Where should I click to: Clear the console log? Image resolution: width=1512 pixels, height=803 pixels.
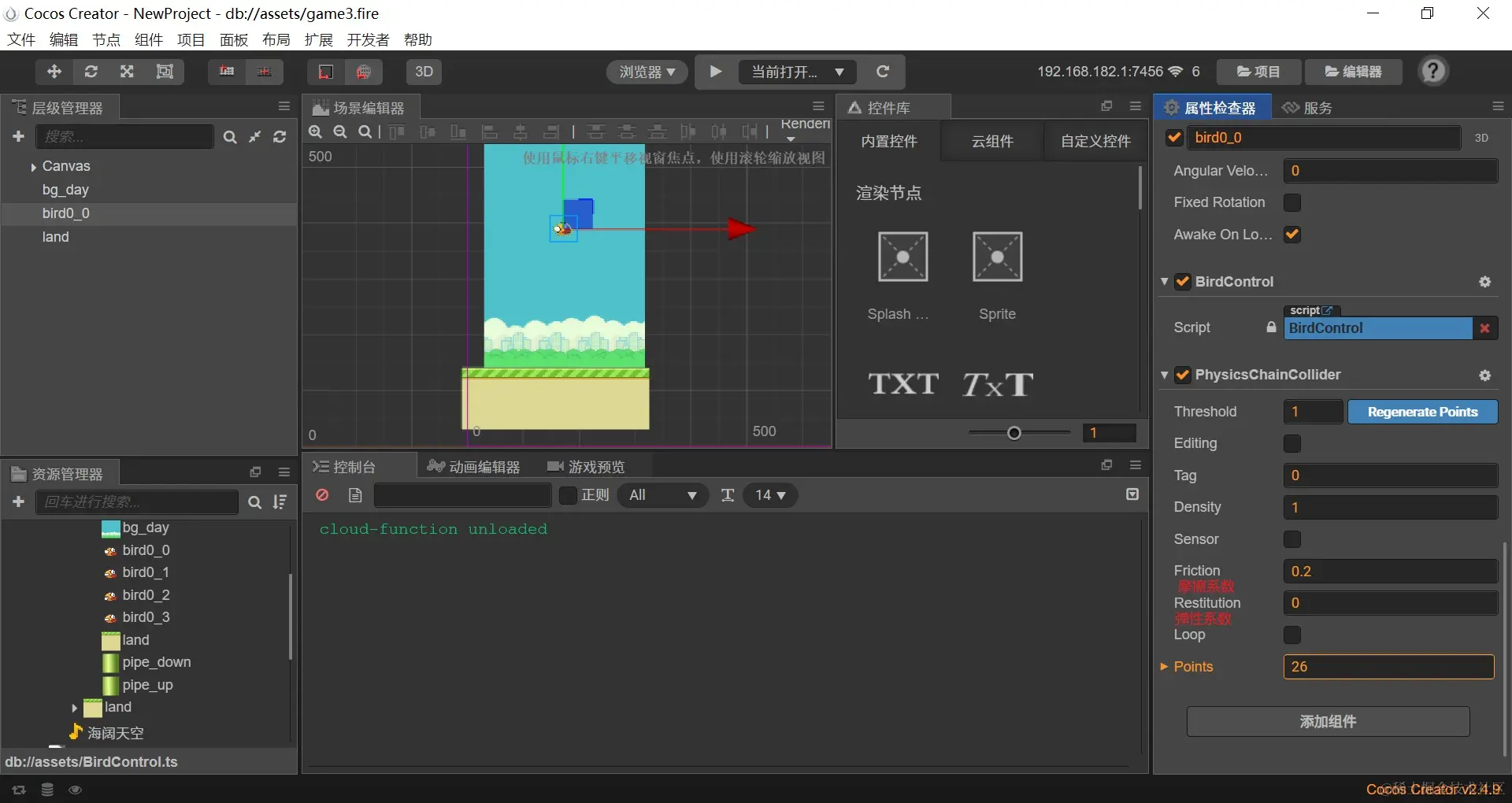[x=322, y=495]
